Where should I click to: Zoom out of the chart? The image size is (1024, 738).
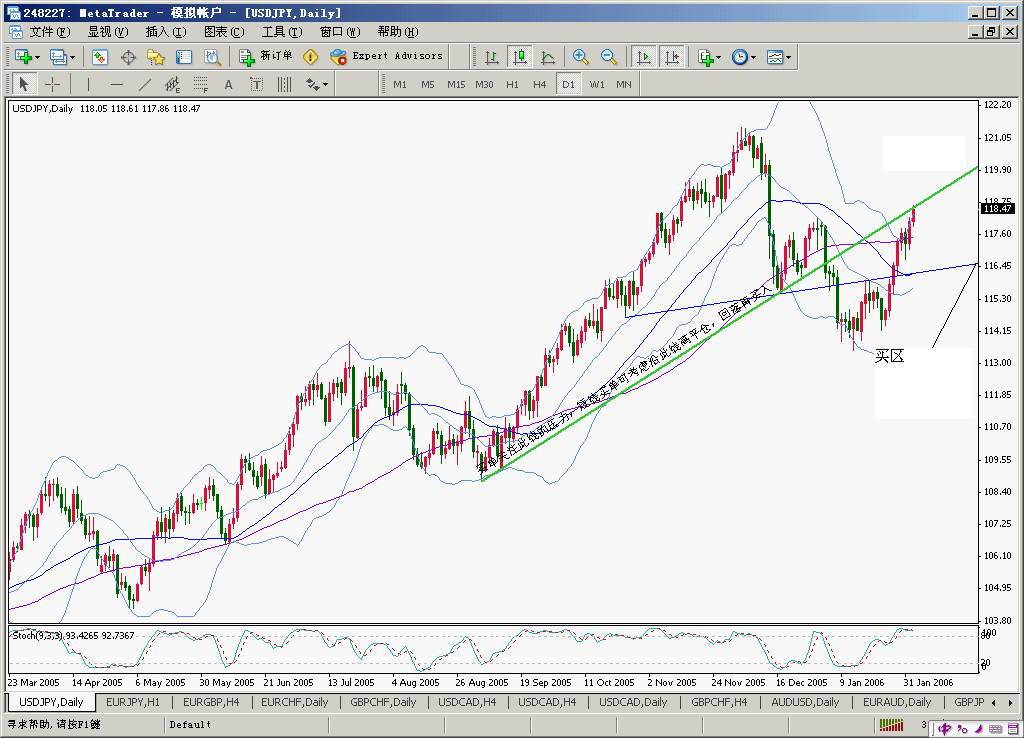(x=609, y=57)
